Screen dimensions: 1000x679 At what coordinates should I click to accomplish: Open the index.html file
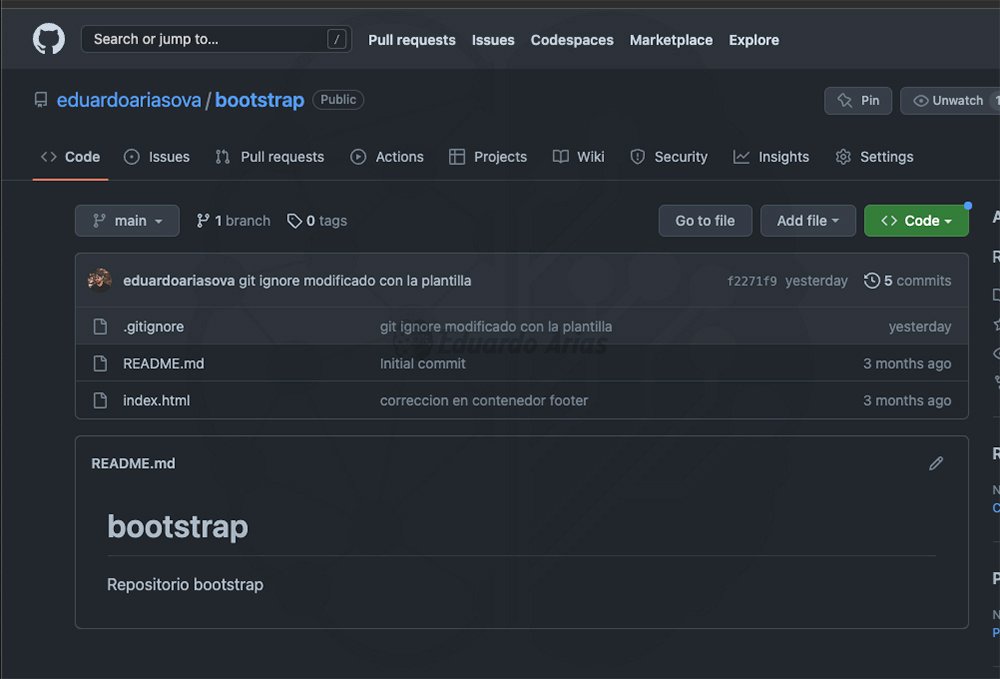pyautogui.click(x=156, y=400)
